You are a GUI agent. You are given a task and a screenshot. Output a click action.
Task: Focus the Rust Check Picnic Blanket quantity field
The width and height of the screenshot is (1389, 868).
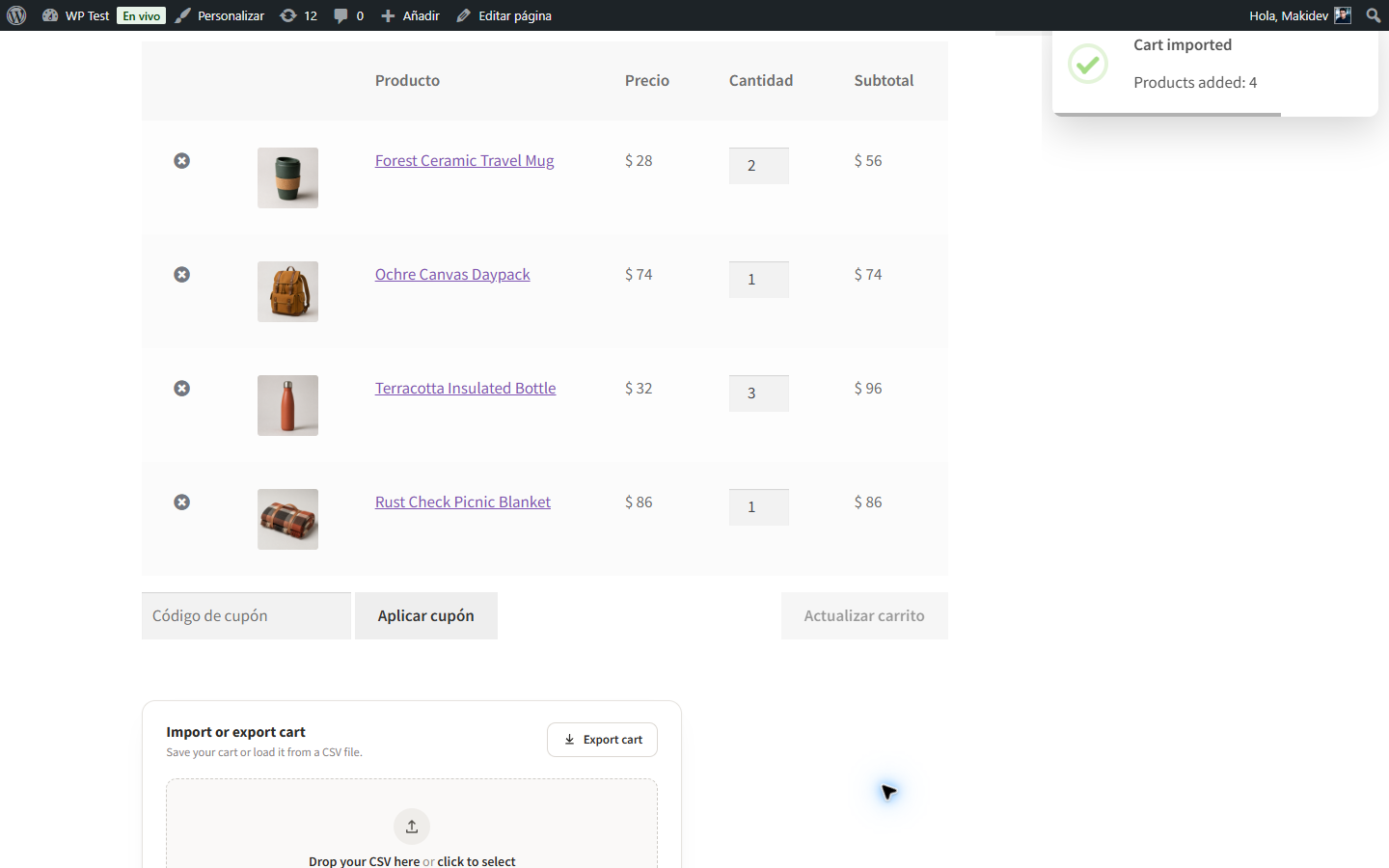[759, 507]
